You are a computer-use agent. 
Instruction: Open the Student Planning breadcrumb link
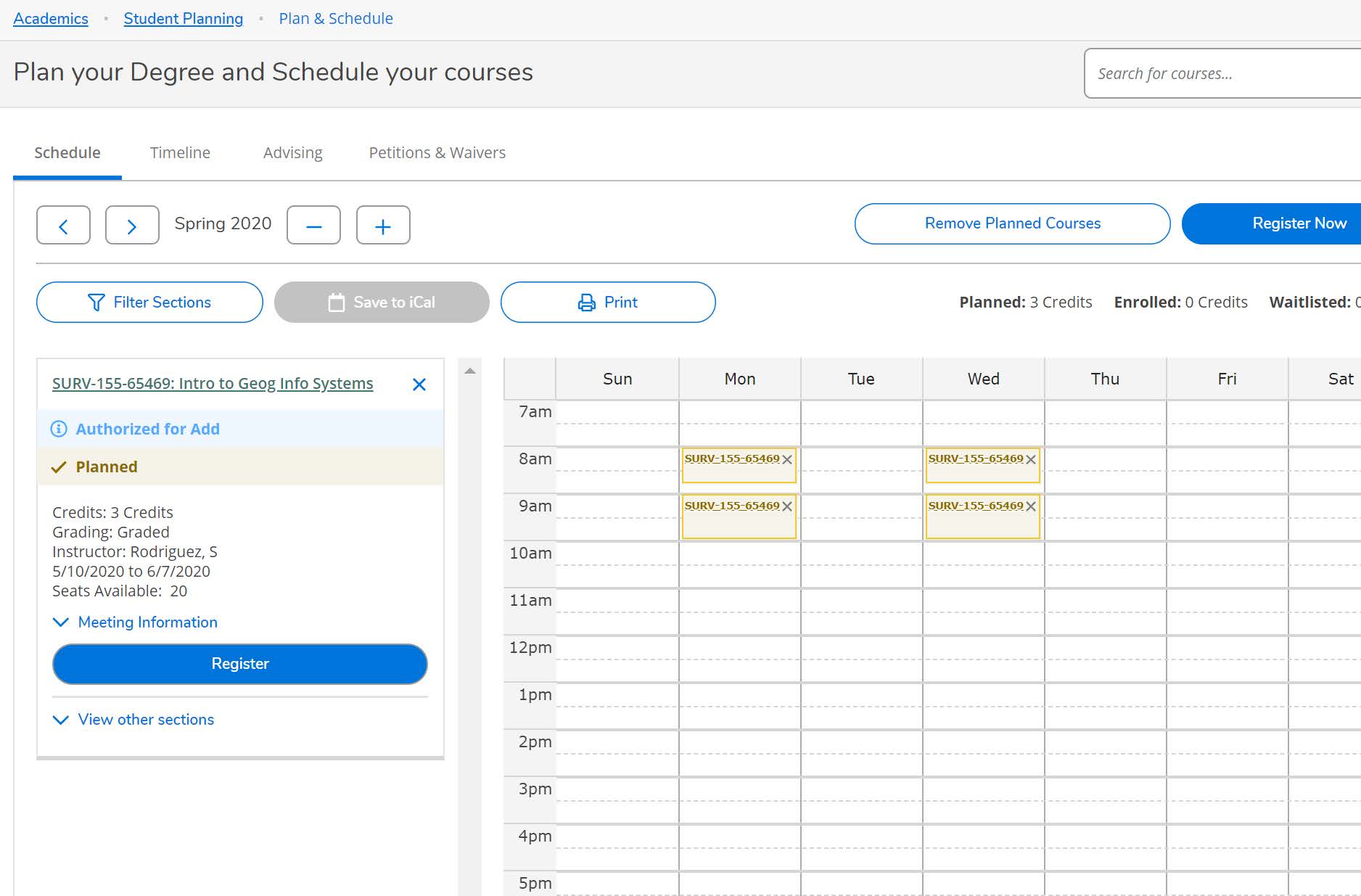(183, 18)
